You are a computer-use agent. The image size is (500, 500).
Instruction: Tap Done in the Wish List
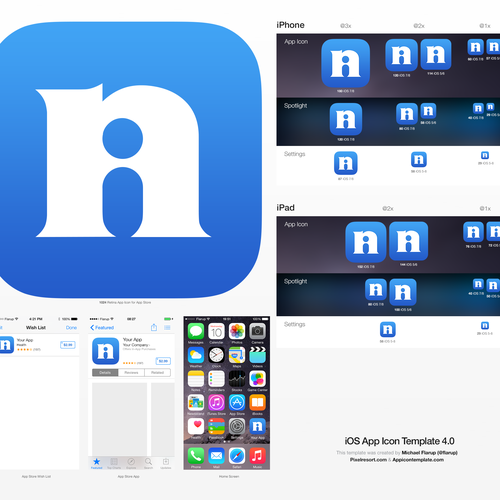coord(71,328)
